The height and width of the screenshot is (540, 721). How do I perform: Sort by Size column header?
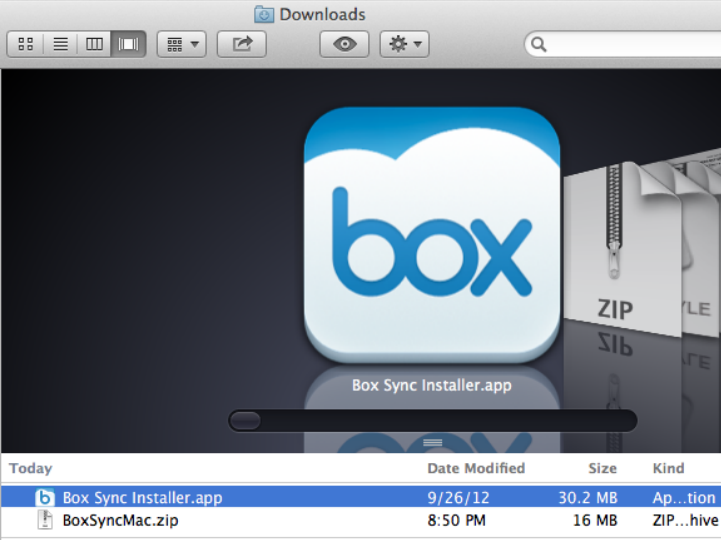(x=602, y=468)
